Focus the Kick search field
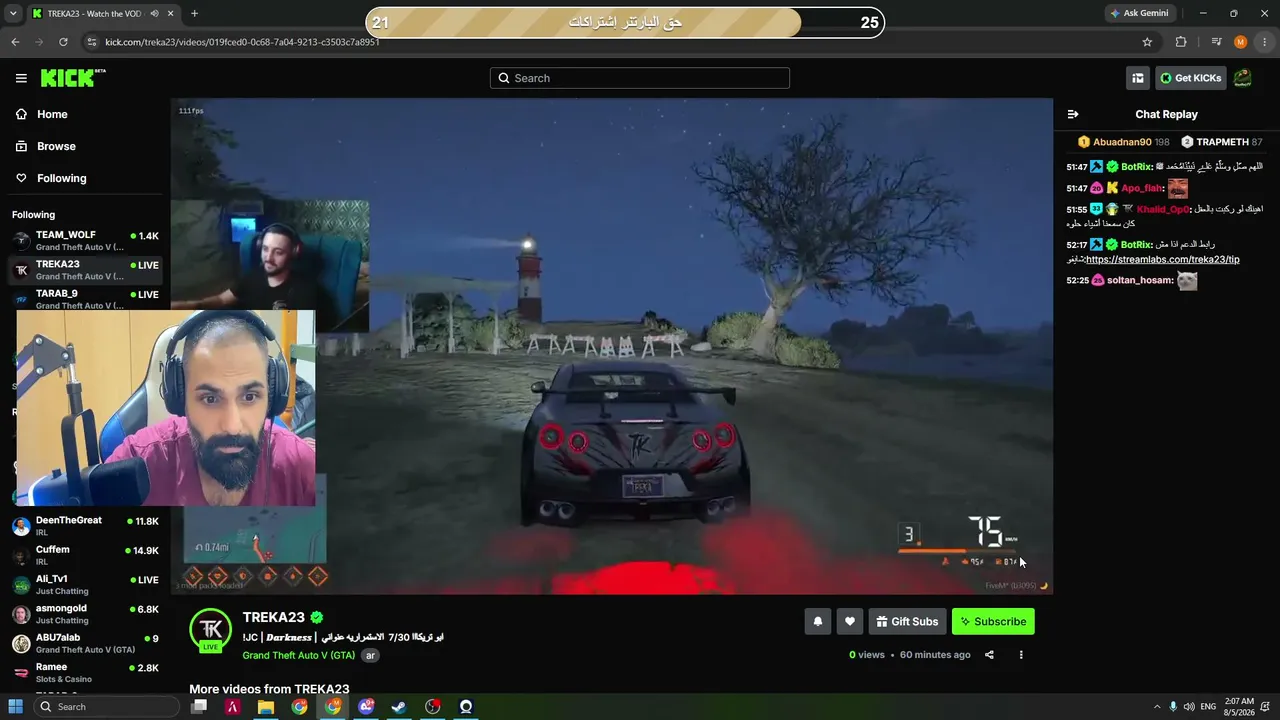Image resolution: width=1280 pixels, height=720 pixels. pyautogui.click(x=640, y=78)
